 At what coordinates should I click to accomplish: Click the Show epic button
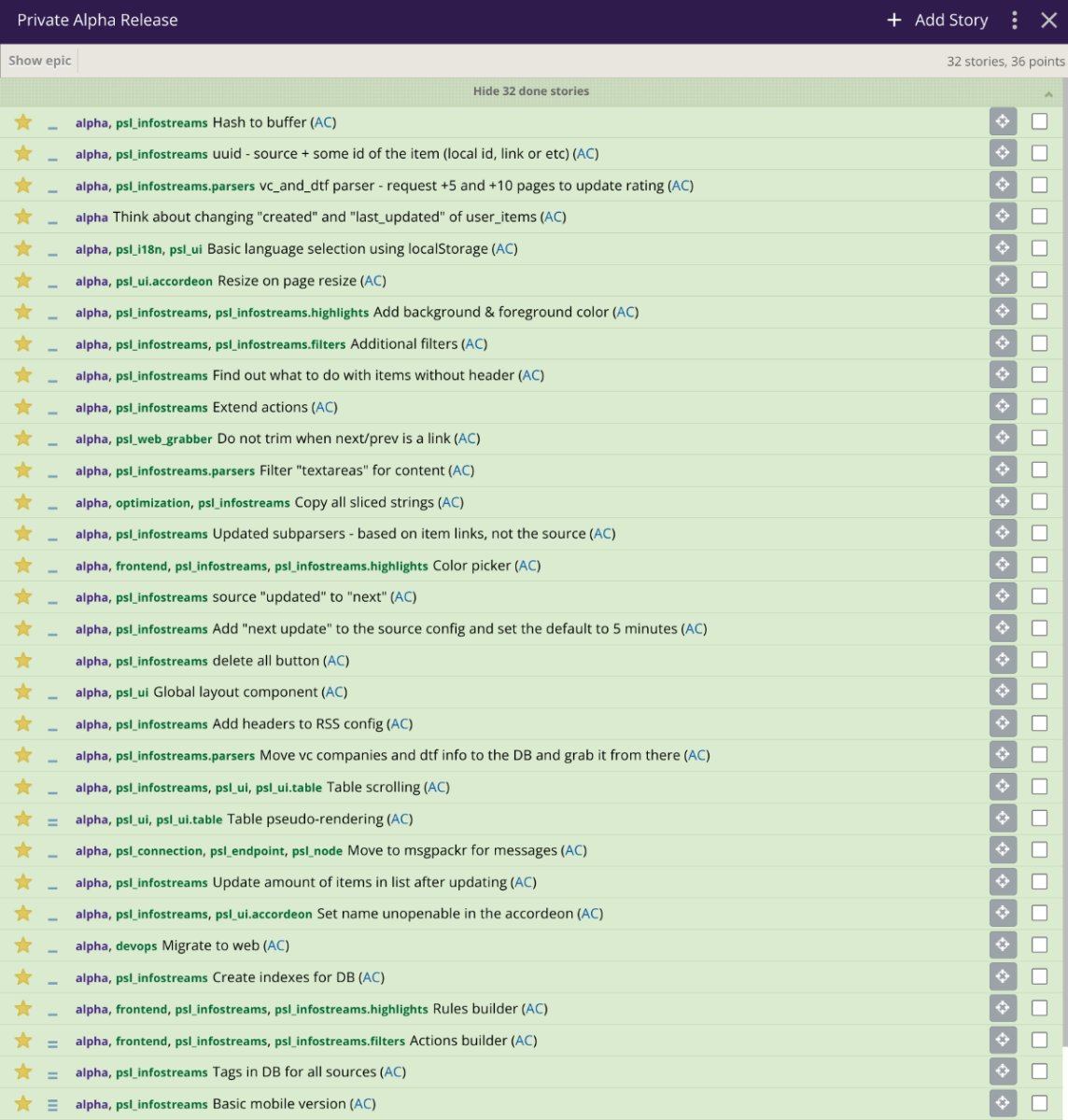pyautogui.click(x=40, y=61)
